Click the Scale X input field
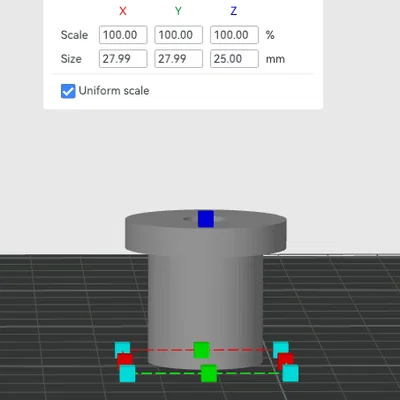 pos(123,35)
